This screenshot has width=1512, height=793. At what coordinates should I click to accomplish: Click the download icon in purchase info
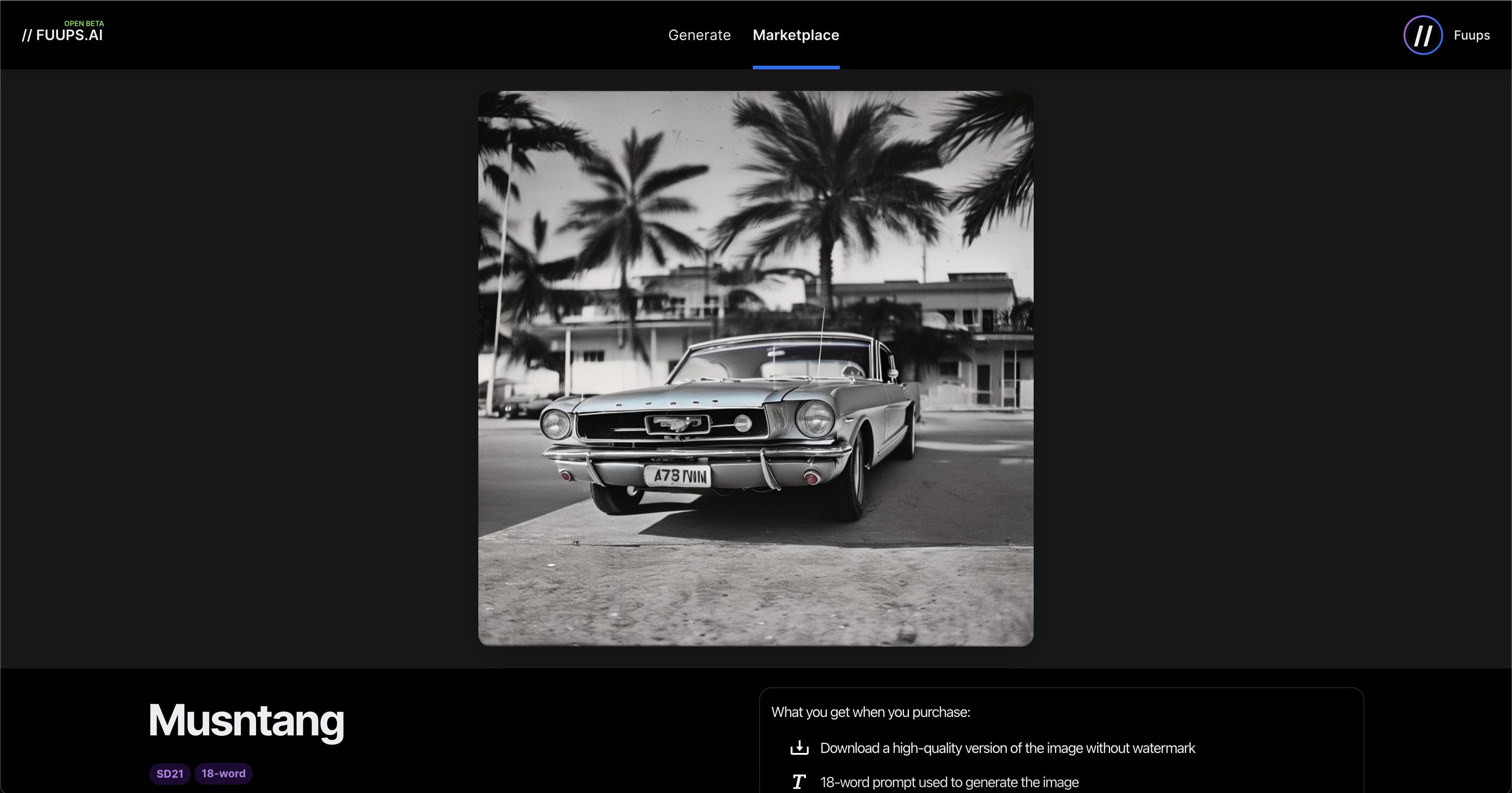(799, 748)
